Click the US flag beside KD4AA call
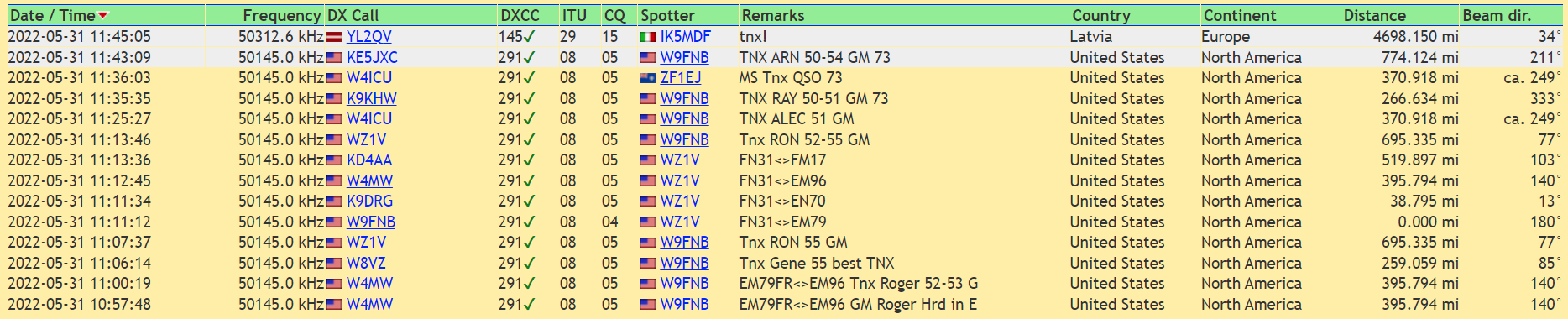Viewport: 1568px width, 319px height. pos(333,160)
